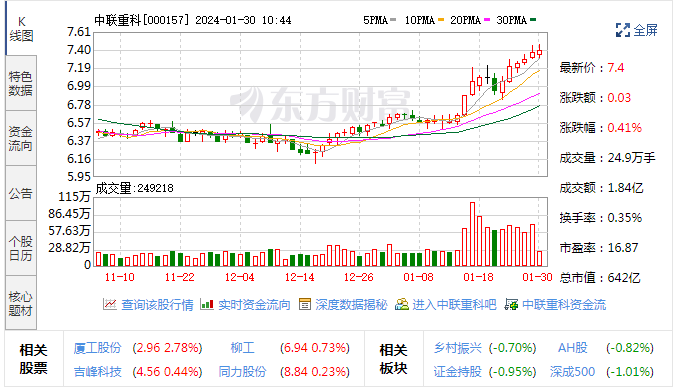Open related sector 乡村振兴
The height and width of the screenshot is (389, 675).
(458, 348)
